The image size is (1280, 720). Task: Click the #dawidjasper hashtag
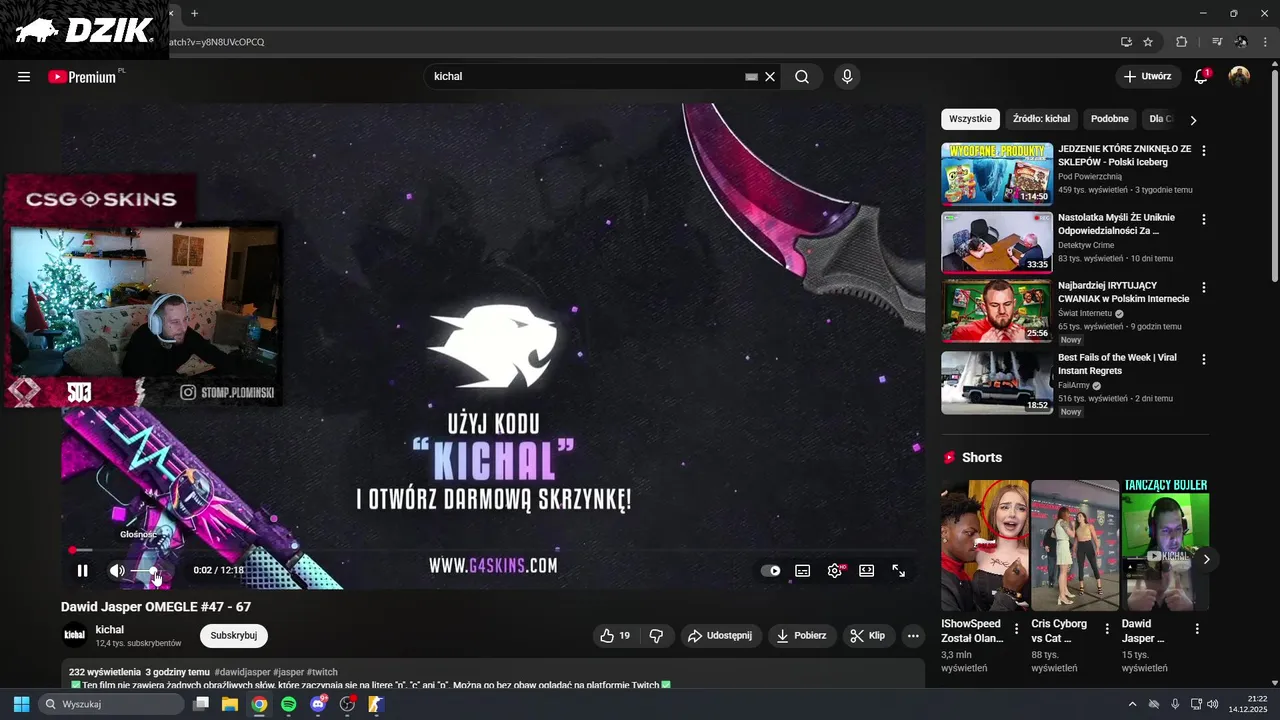click(242, 672)
